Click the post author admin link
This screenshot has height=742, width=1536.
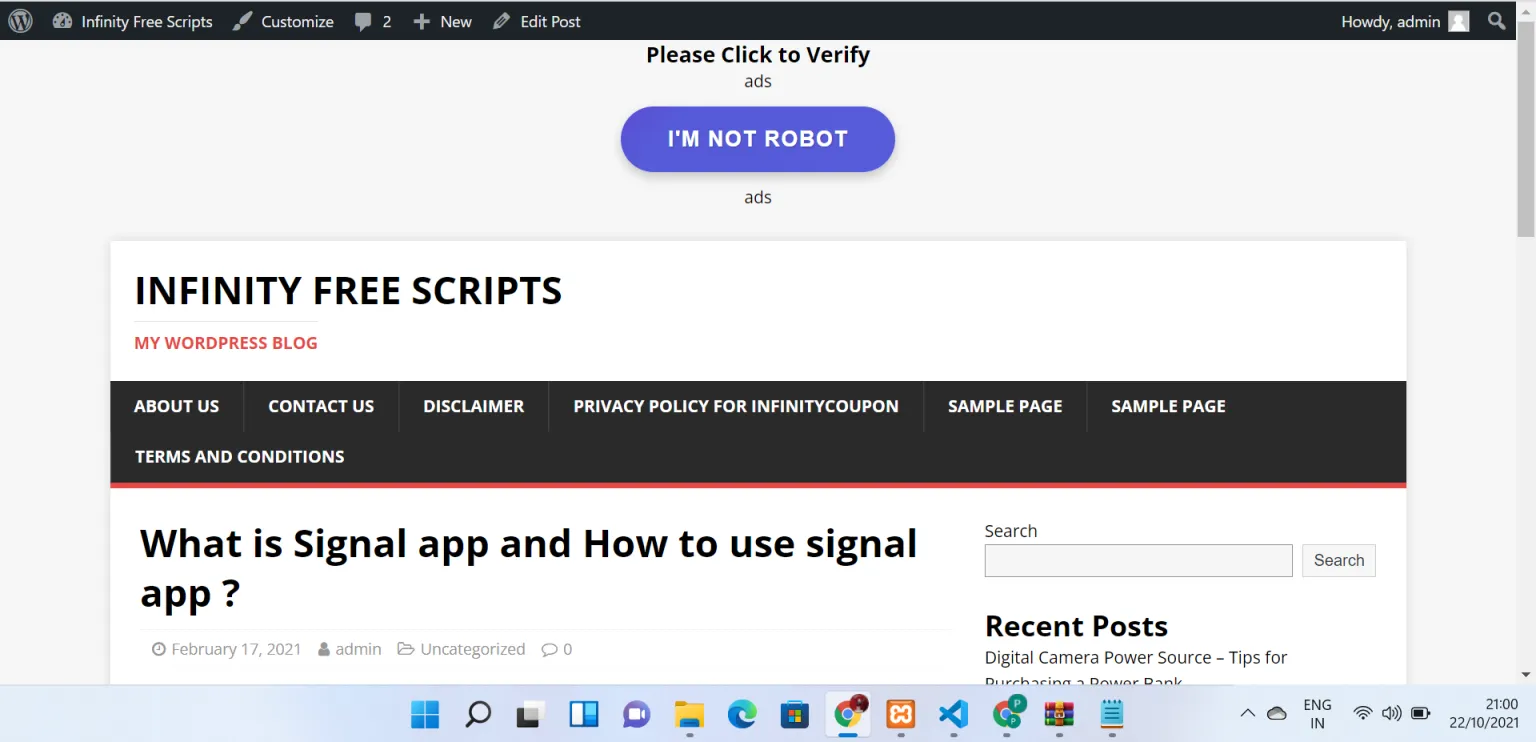(x=358, y=649)
